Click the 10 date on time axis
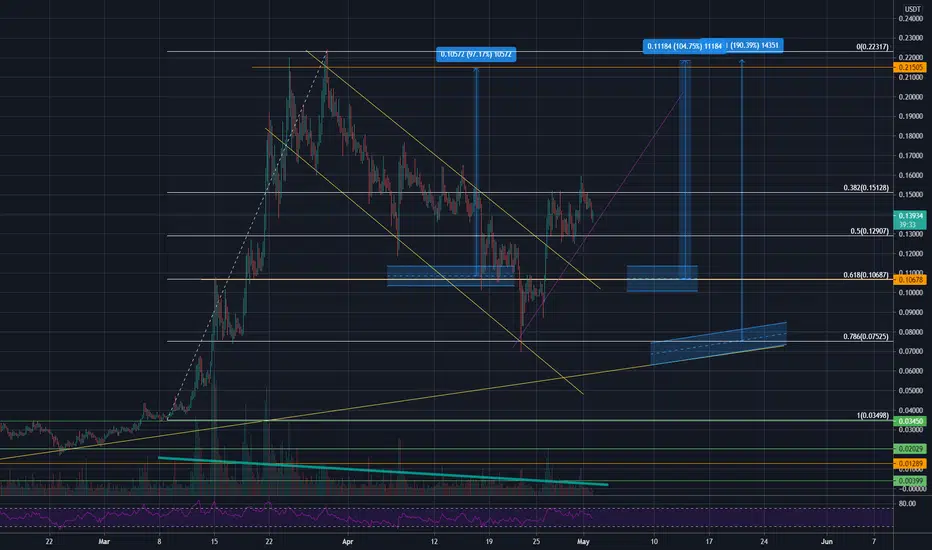Image resolution: width=932 pixels, height=550 pixels. point(654,542)
